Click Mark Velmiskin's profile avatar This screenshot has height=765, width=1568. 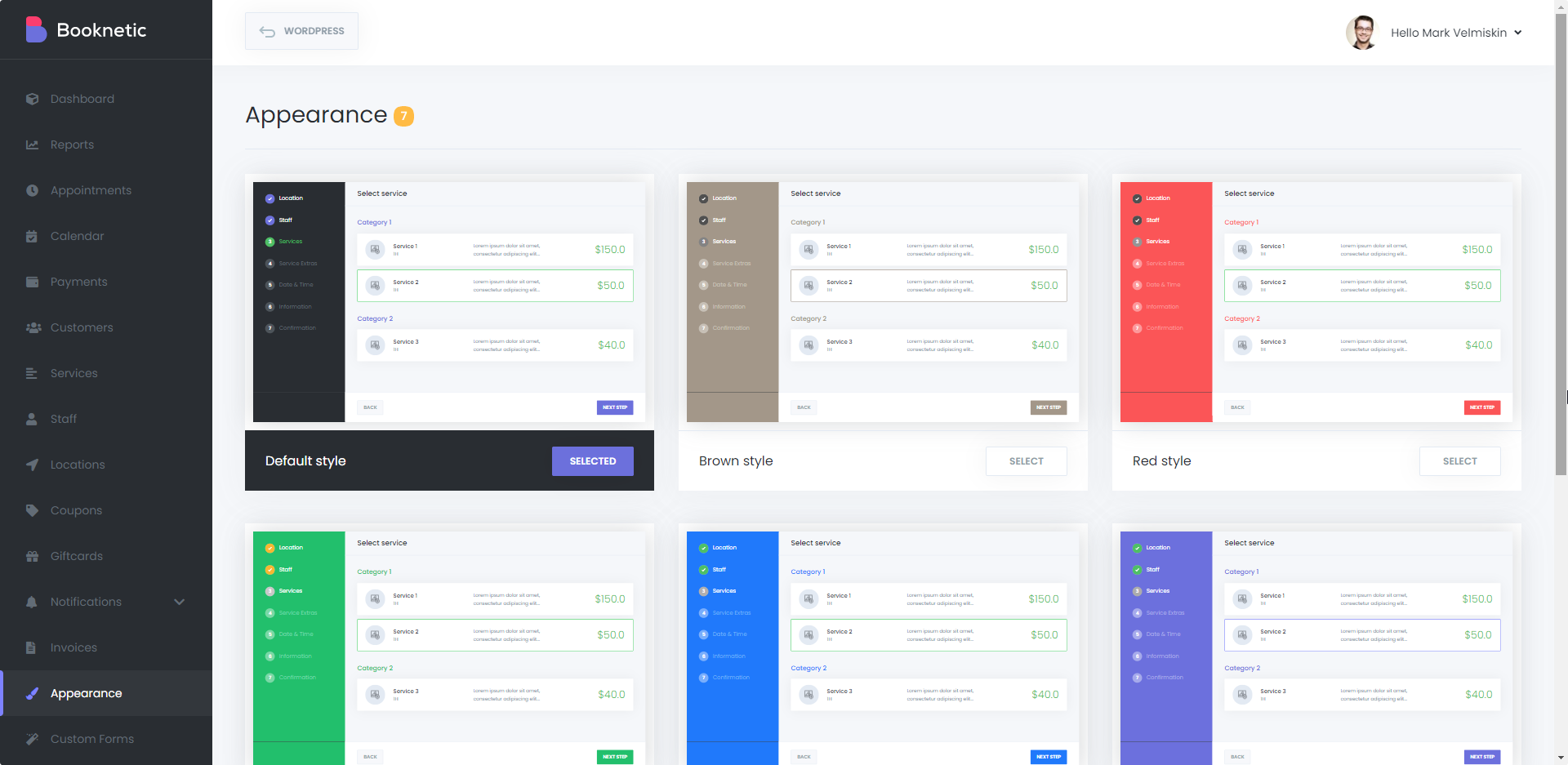point(1361,33)
